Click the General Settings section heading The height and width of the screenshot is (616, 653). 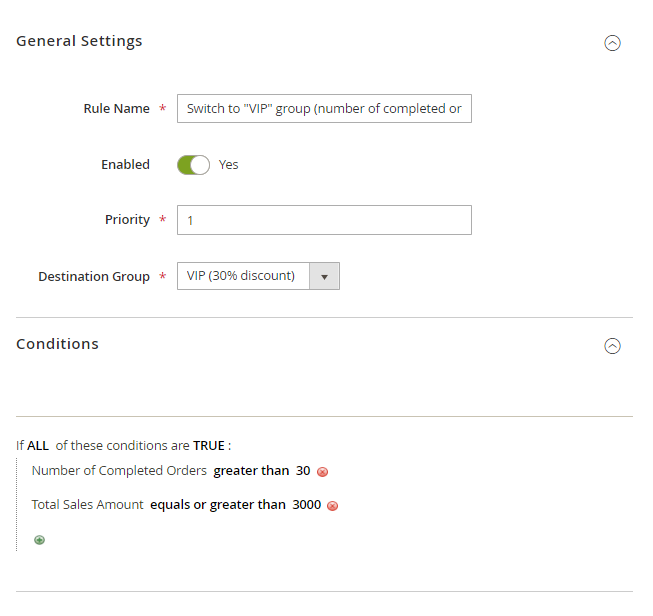pyautogui.click(x=79, y=41)
